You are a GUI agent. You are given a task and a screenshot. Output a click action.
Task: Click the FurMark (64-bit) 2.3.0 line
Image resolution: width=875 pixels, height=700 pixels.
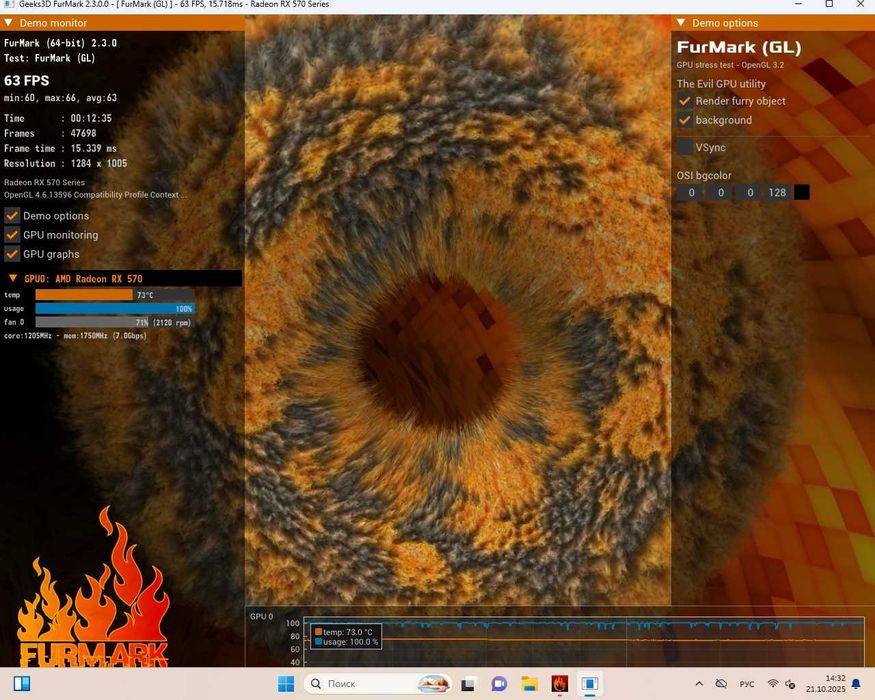coord(60,43)
